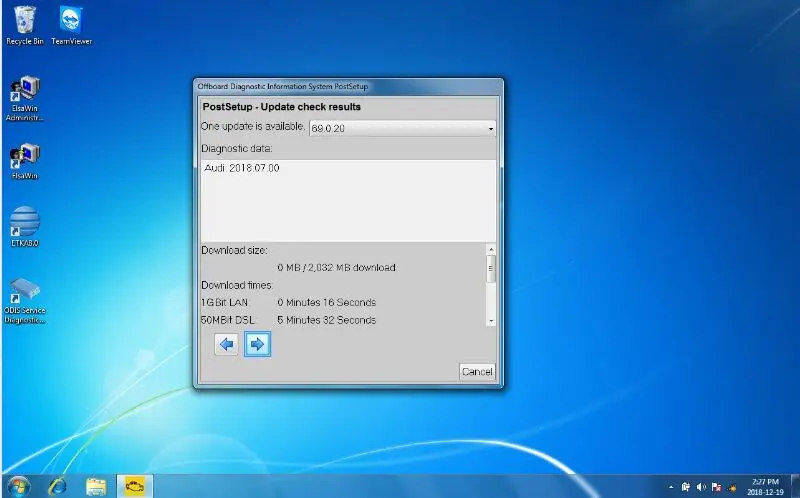Open the Action Center flag icon
800x498 pixels.
coord(716,487)
